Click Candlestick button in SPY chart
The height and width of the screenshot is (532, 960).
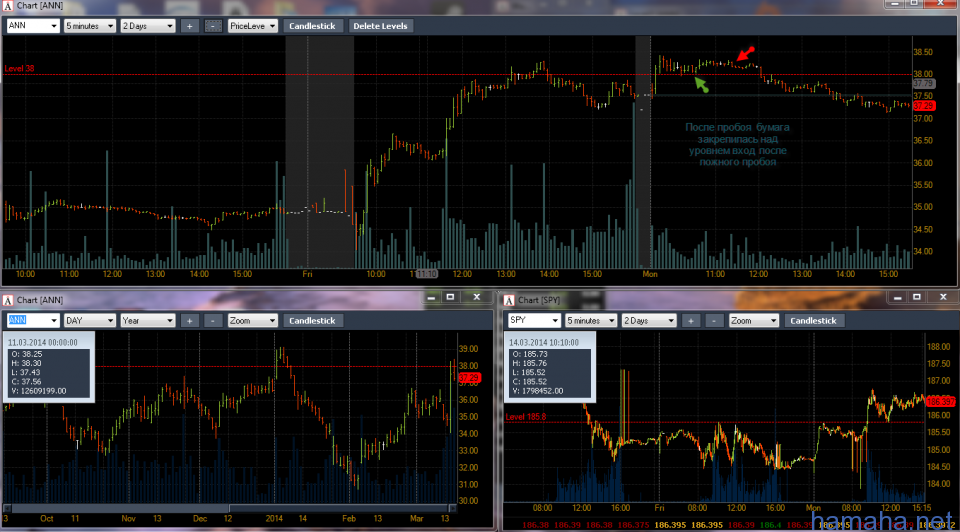(813, 320)
